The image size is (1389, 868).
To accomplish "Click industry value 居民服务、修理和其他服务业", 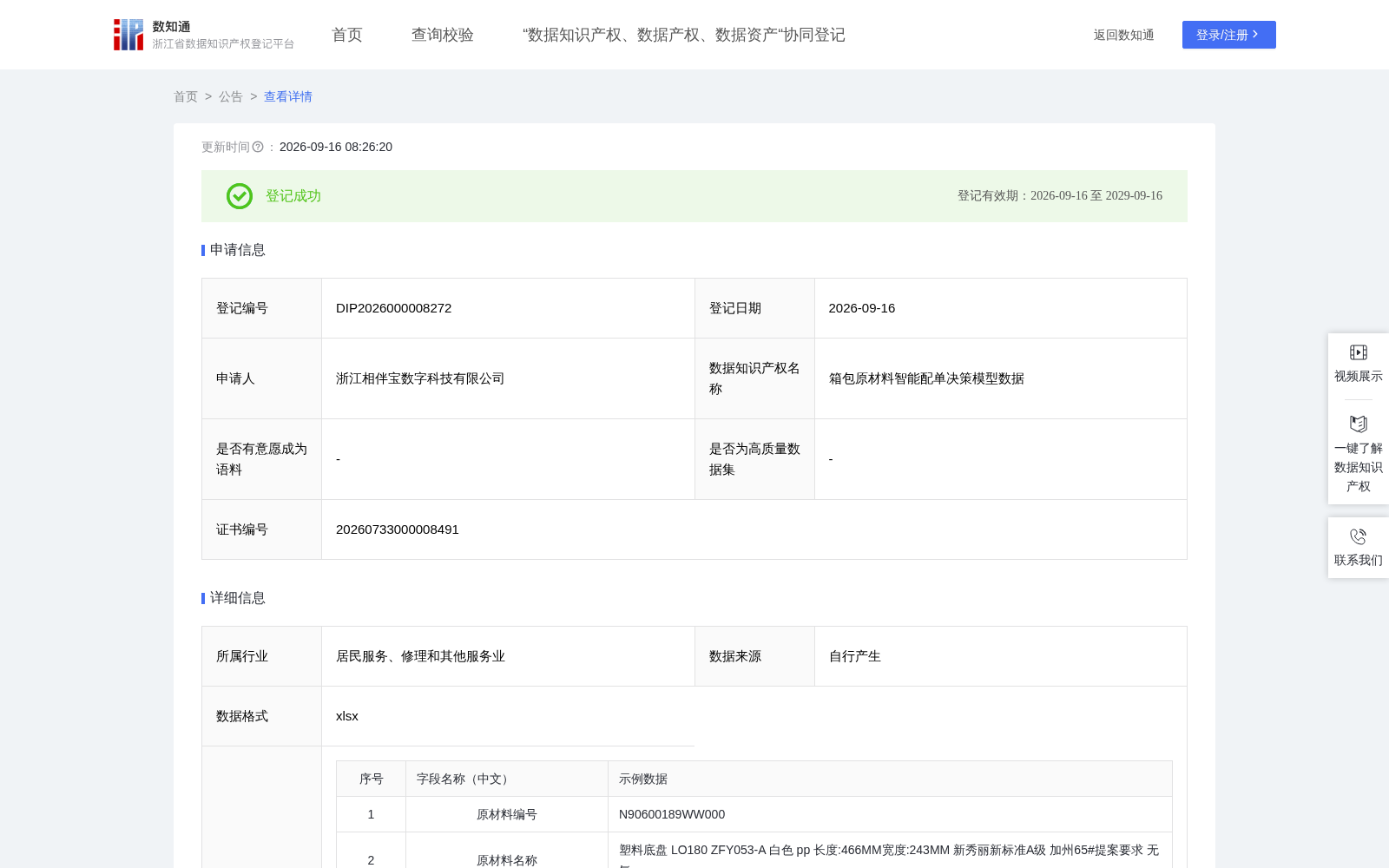I will pyautogui.click(x=420, y=656).
